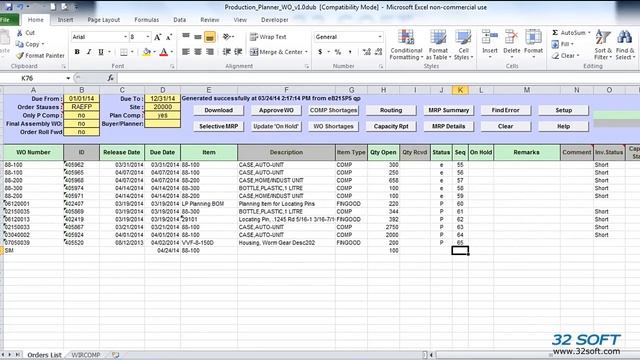Open the Arial font name dropdown
This screenshot has height=360, width=640.
click(125, 37)
